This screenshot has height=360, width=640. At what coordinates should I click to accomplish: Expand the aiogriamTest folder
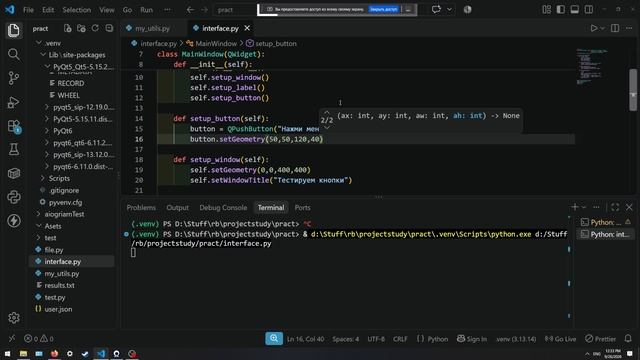coord(39,214)
